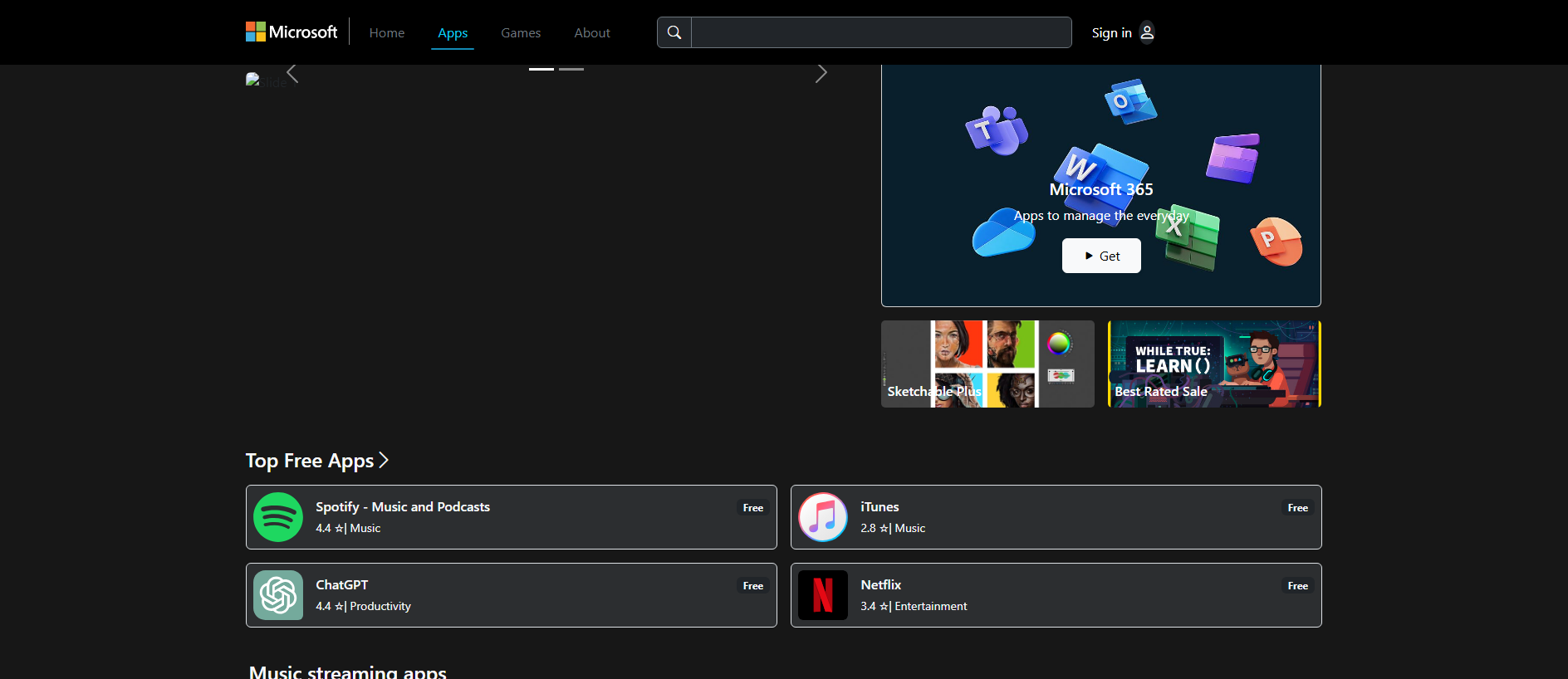This screenshot has width=1568, height=679.
Task: Click the ChatGPT app icon
Action: pos(278,595)
